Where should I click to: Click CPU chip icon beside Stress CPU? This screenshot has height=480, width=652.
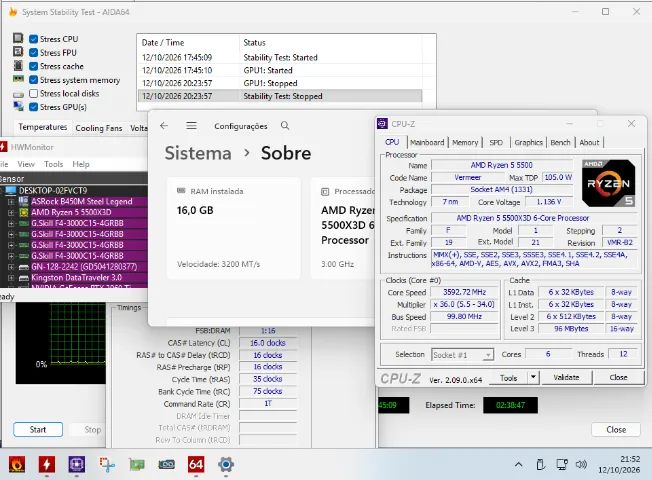(x=18, y=38)
